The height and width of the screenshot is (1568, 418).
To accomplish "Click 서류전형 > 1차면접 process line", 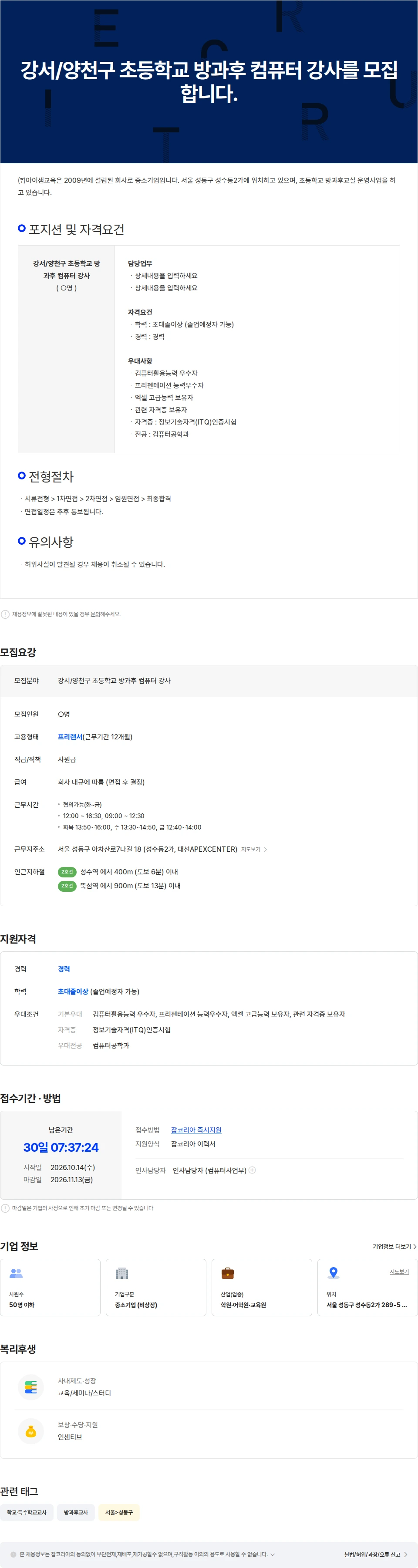I will 98,499.
